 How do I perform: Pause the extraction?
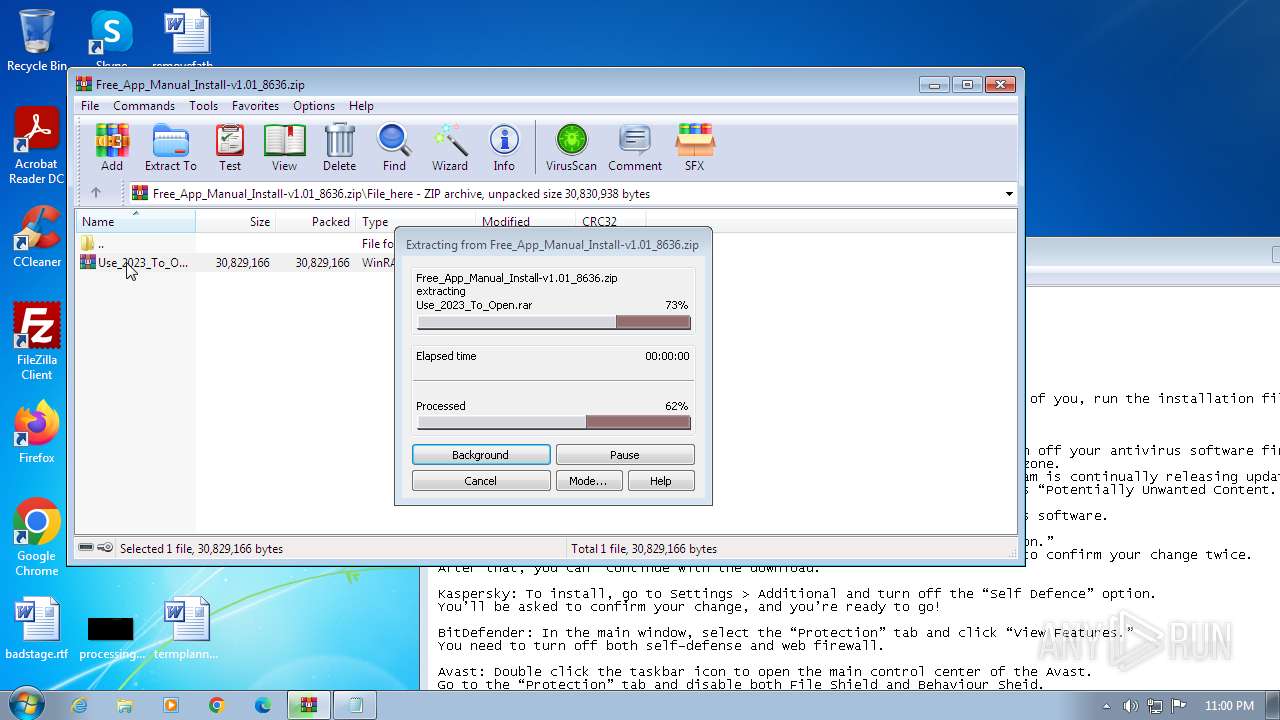(625, 455)
